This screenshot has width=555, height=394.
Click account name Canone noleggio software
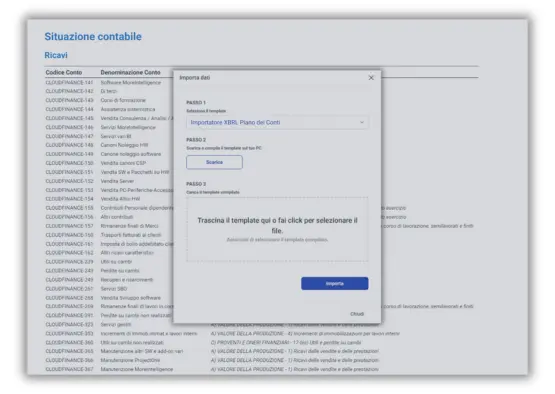[x=131, y=154]
